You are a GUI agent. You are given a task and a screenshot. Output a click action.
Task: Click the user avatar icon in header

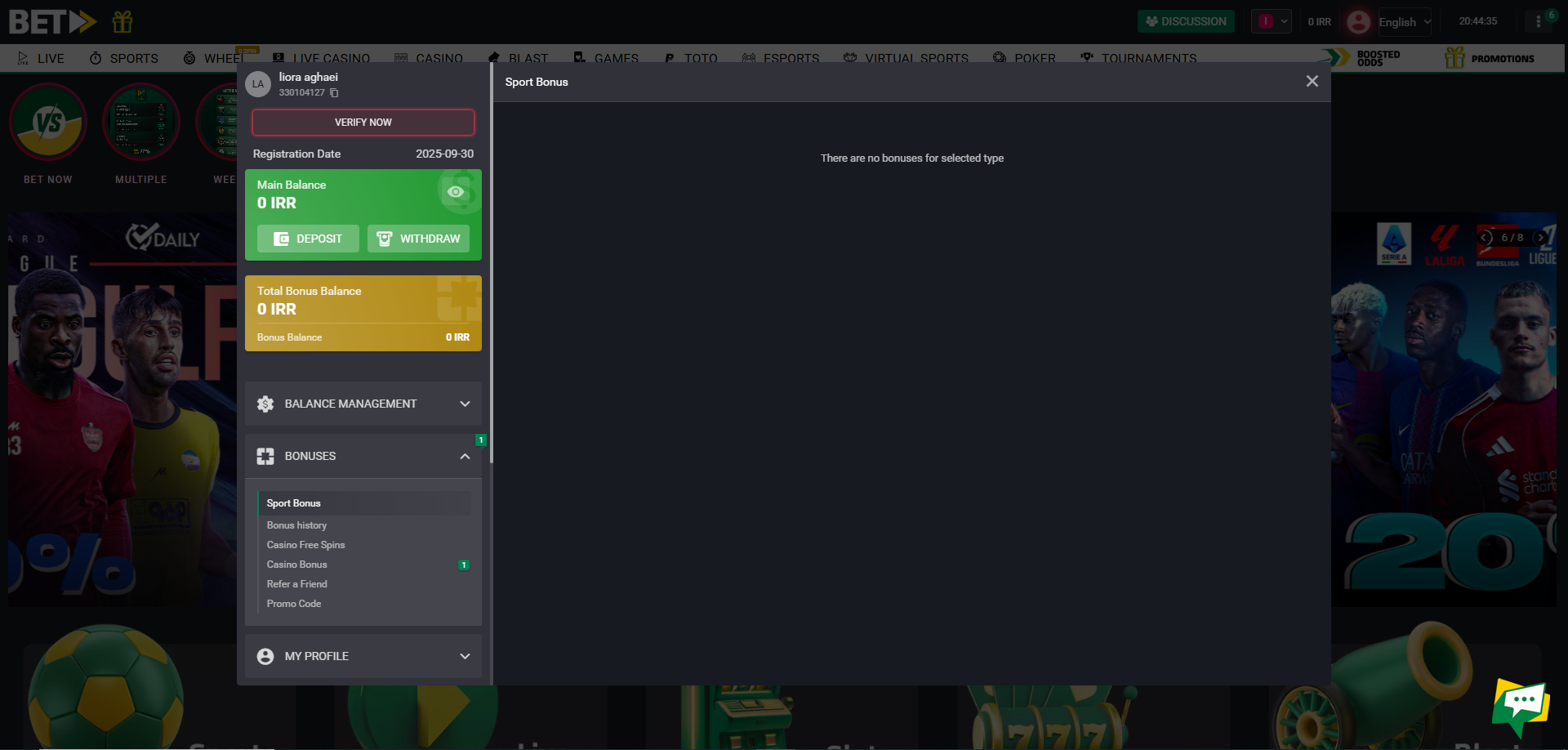click(x=1359, y=22)
